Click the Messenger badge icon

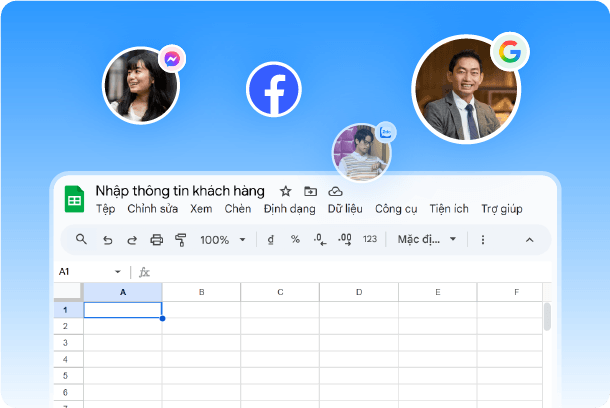[172, 59]
